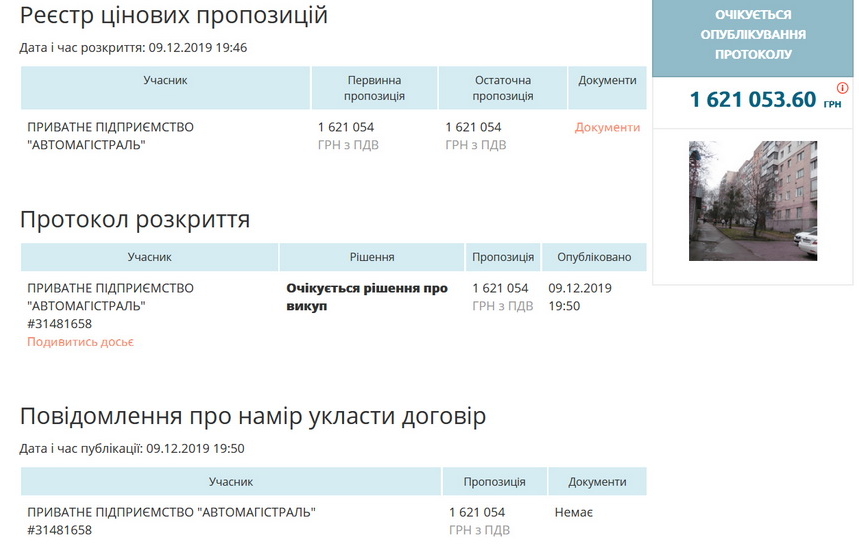Click the Реєстр цінових пропозицій heading
859x551 pixels.
pyautogui.click(x=174, y=16)
